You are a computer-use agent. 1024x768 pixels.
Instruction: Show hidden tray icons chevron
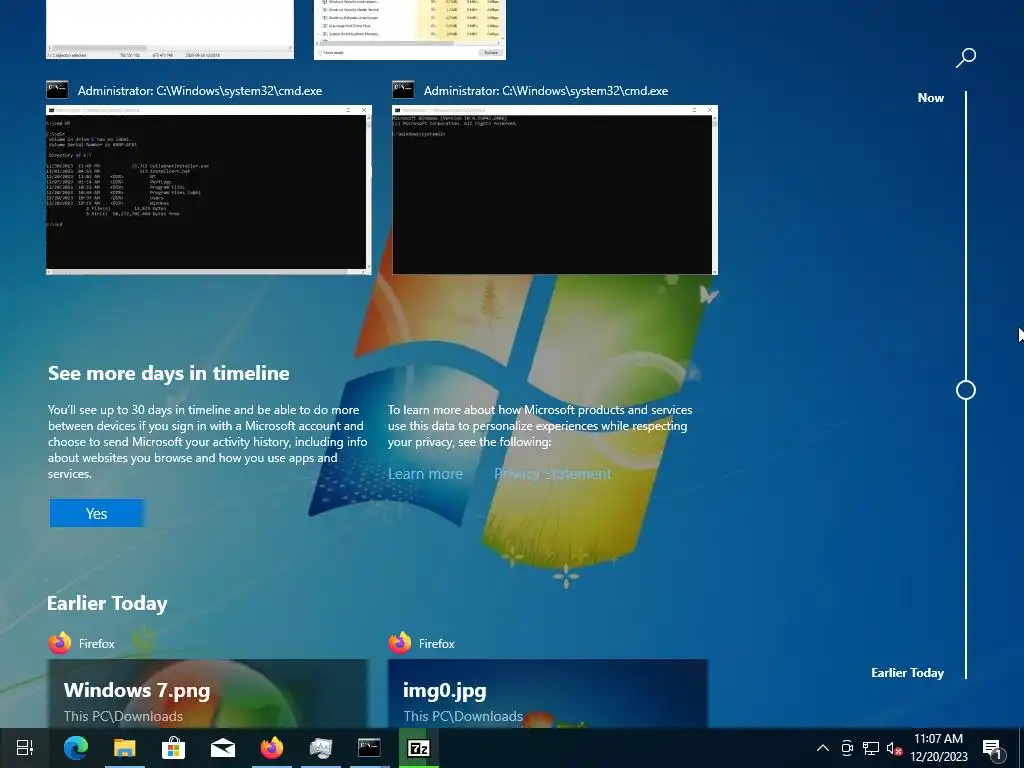(x=823, y=748)
